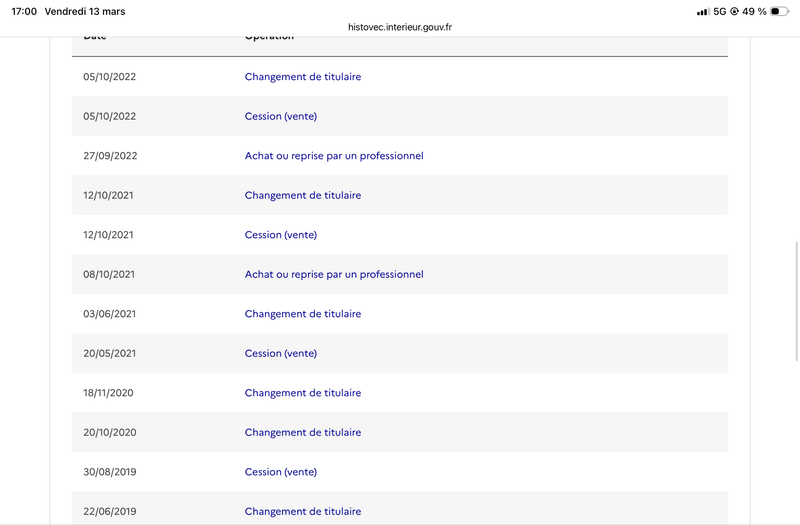800x525 pixels.
Task: Tap the cellular signal strength bars
Action: click(x=702, y=11)
